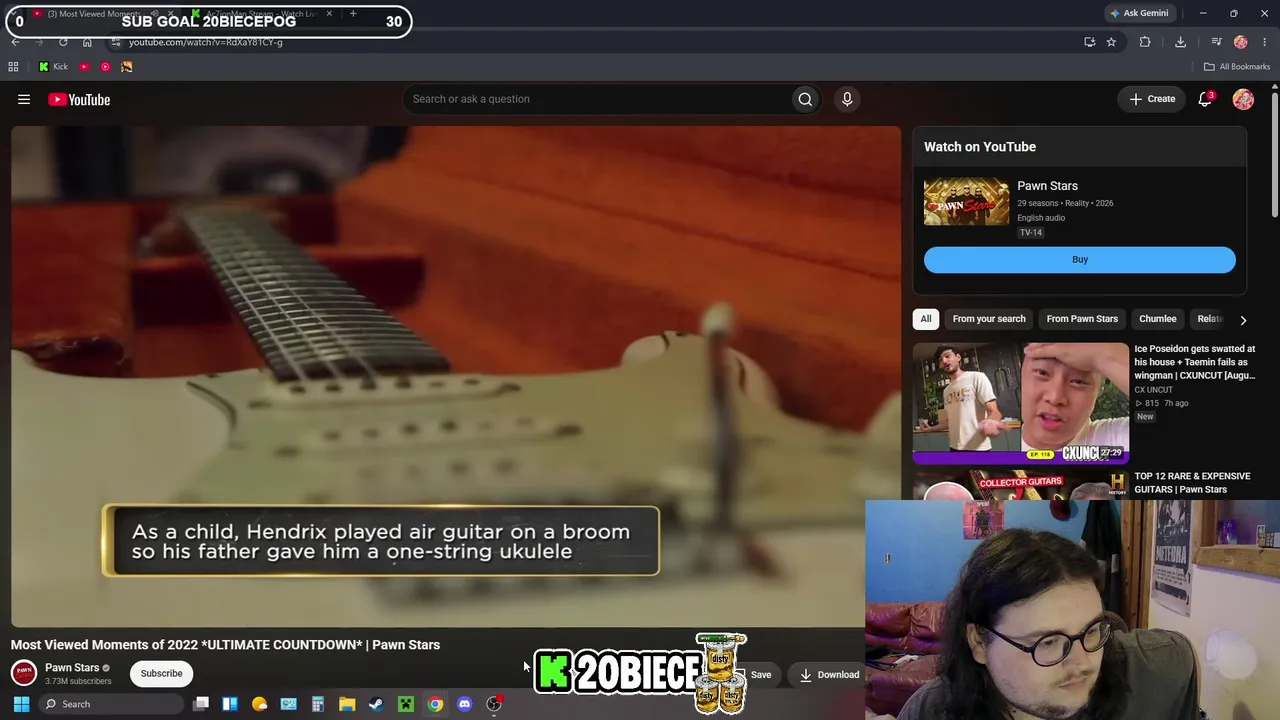Open the Kick bookmark
This screenshot has width=1280, height=720.
53,67
